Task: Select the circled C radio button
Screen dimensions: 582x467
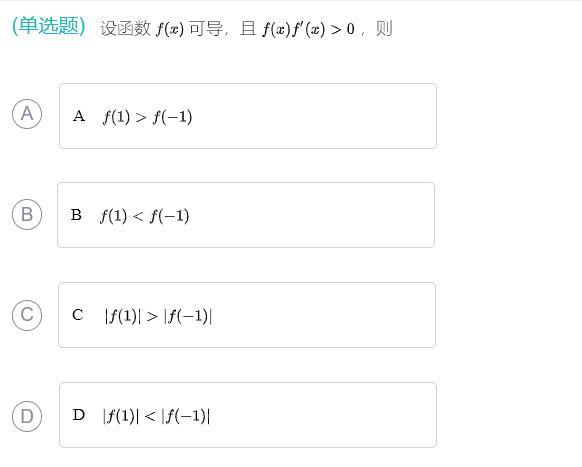Action: pyautogui.click(x=27, y=315)
